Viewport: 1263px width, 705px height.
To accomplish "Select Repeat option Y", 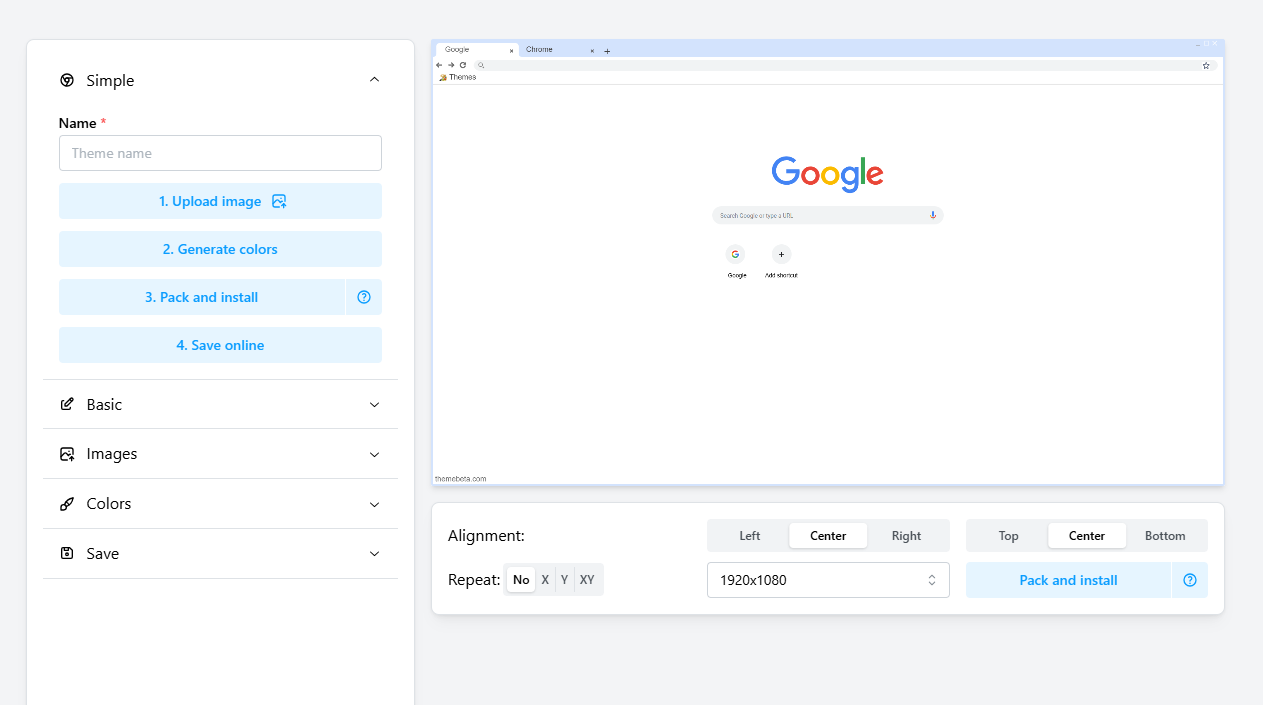I will pos(565,580).
